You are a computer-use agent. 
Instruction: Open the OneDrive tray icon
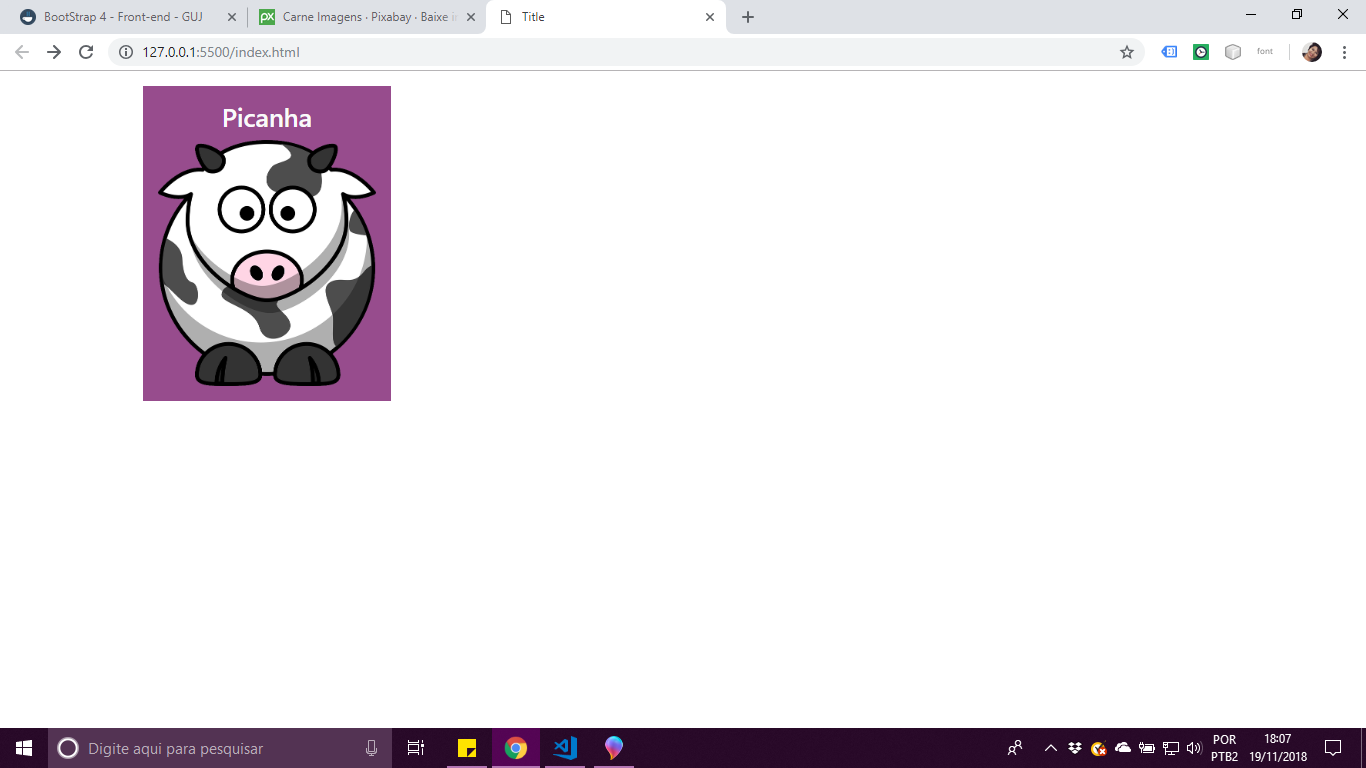tap(1123, 748)
